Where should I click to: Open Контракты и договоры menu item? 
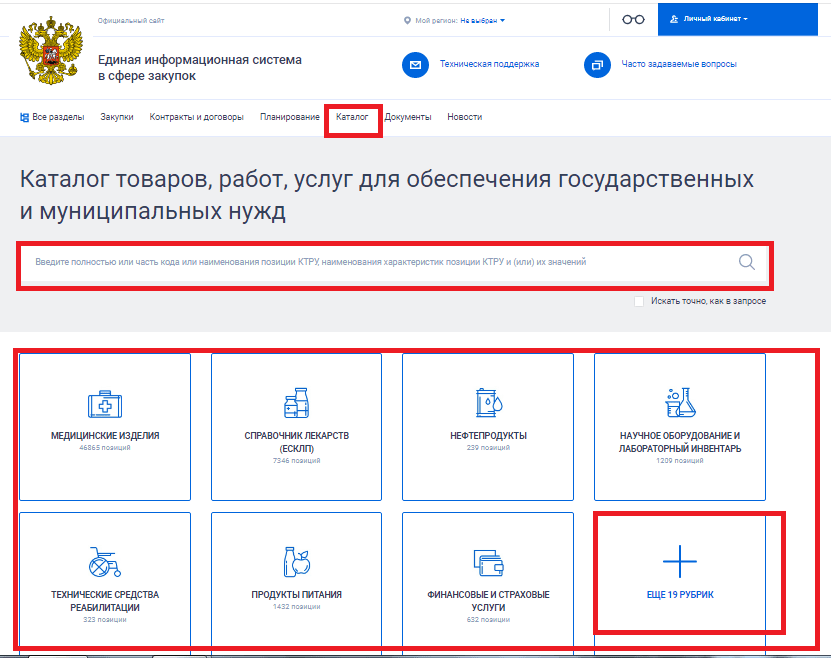[196, 117]
